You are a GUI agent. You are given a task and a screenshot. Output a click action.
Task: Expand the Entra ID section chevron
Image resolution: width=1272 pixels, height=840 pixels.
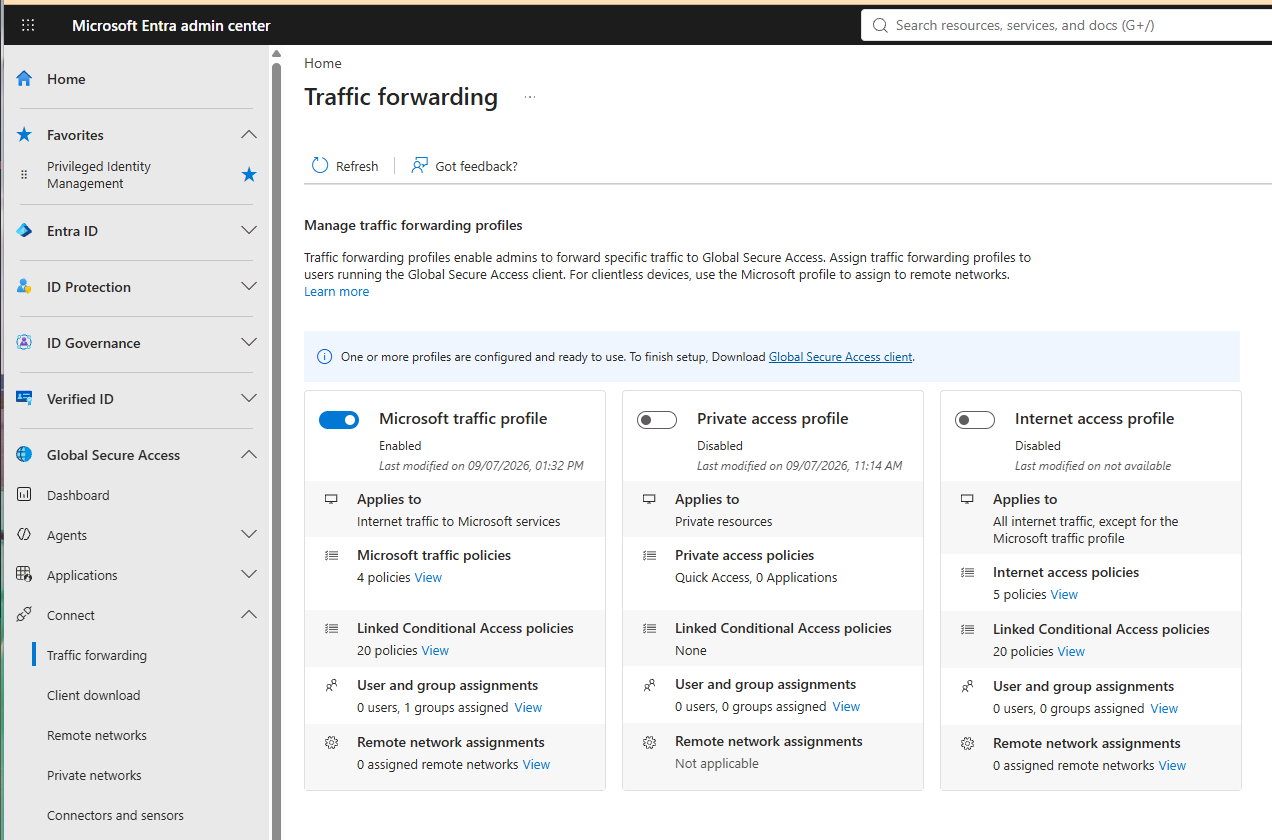(x=249, y=231)
